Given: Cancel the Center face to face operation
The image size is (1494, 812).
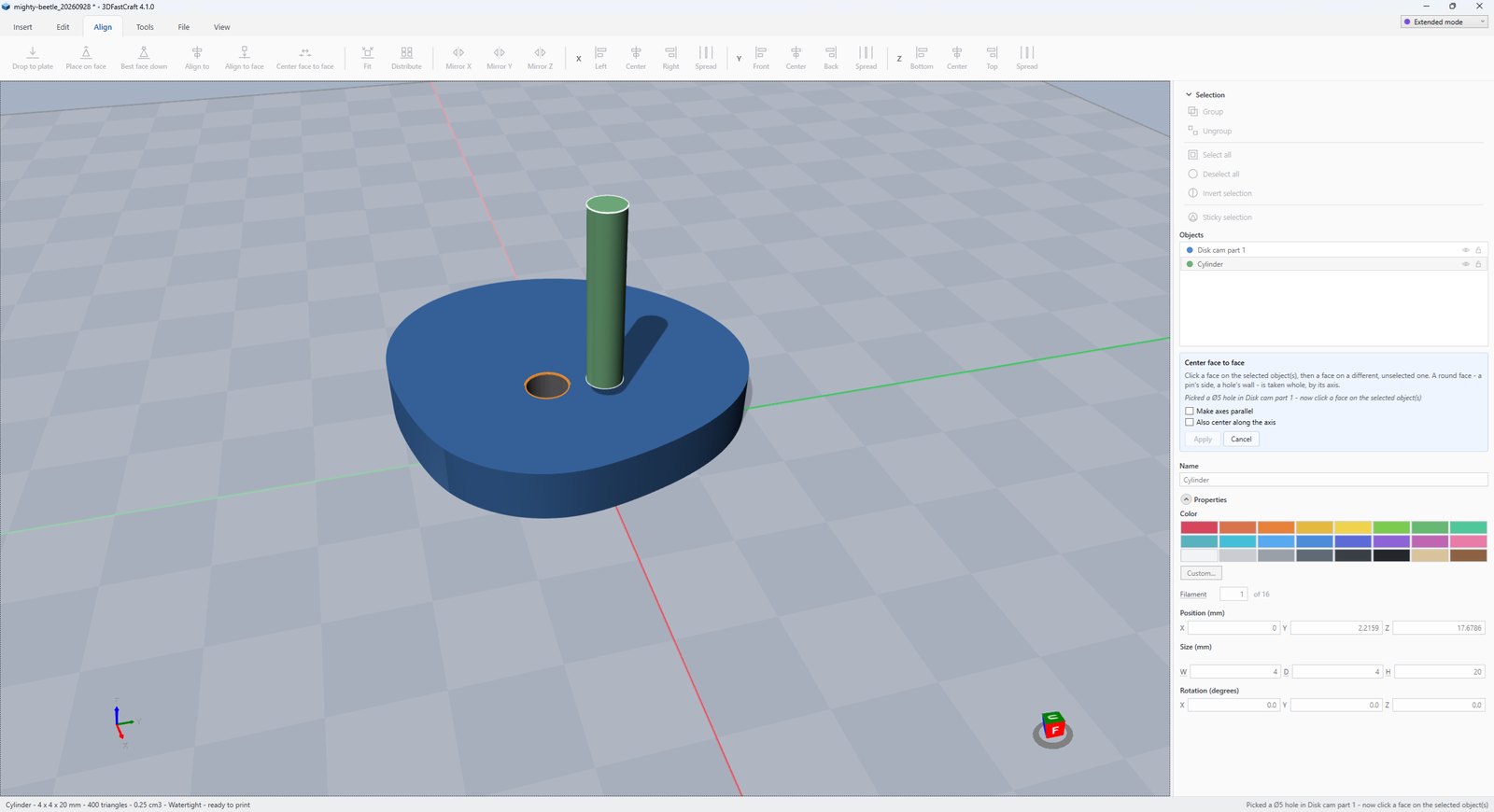Looking at the screenshot, I should tap(1241, 439).
